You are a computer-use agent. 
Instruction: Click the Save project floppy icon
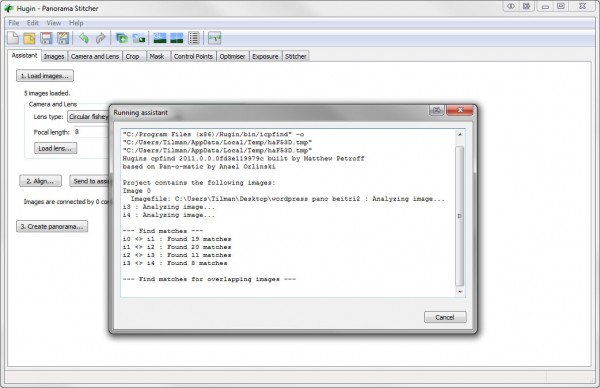(46, 38)
